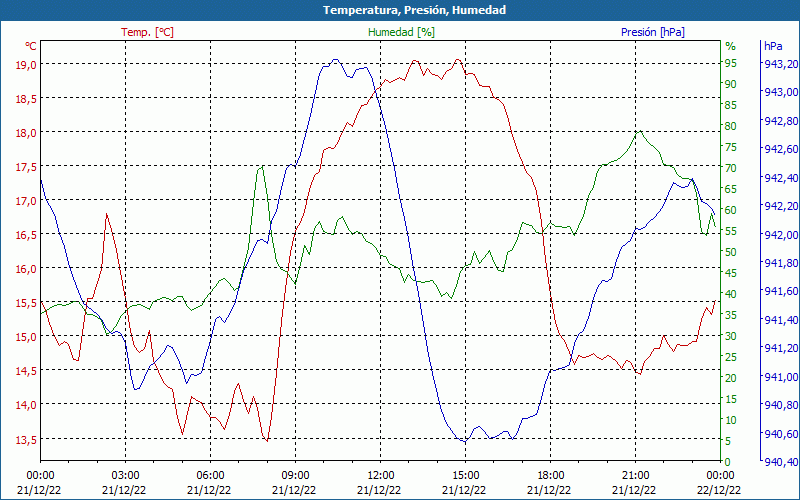The height and width of the screenshot is (500, 800).
Task: Click the '13,5' temperature tick label
Action: point(26,439)
